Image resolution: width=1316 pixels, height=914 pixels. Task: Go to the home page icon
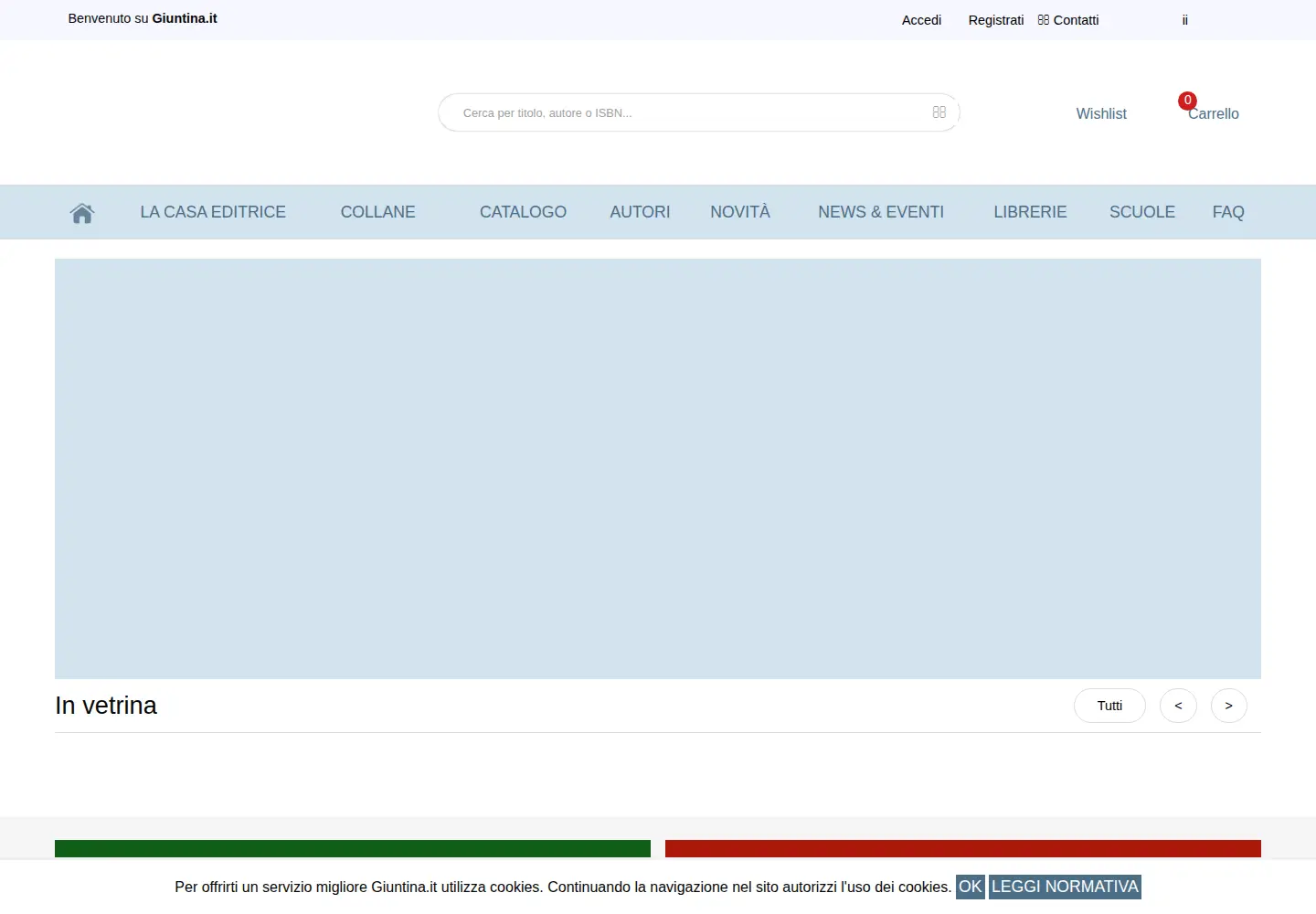(x=82, y=212)
